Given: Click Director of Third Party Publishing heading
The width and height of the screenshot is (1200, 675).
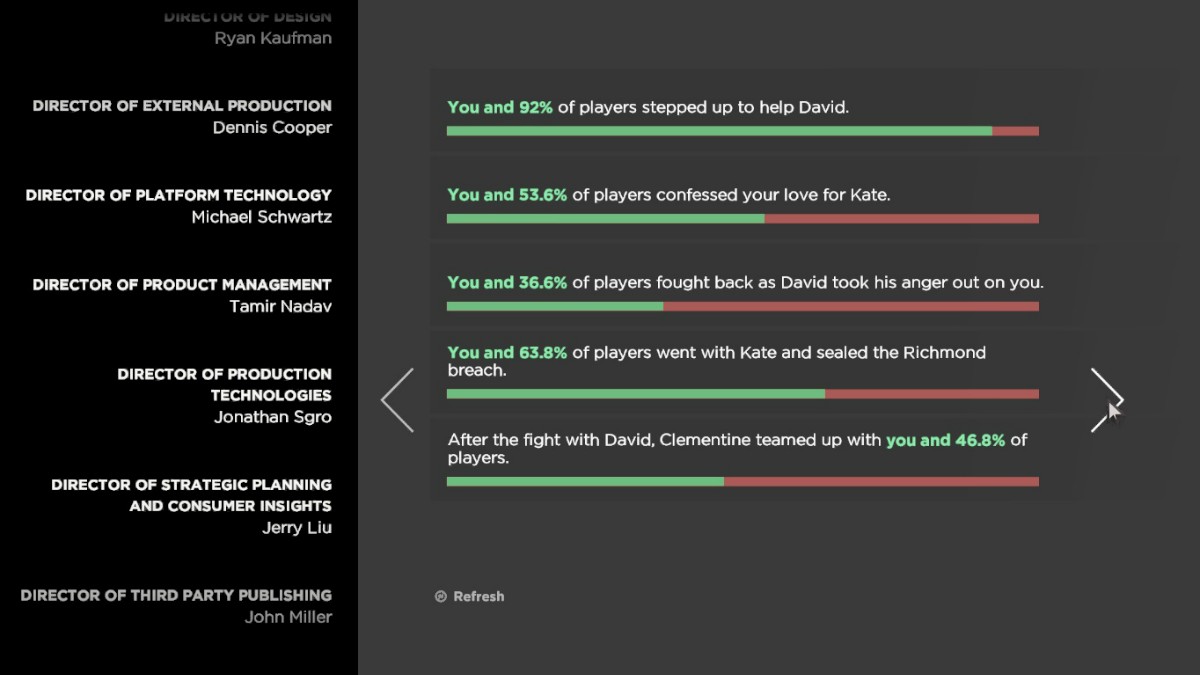Looking at the screenshot, I should [x=176, y=595].
